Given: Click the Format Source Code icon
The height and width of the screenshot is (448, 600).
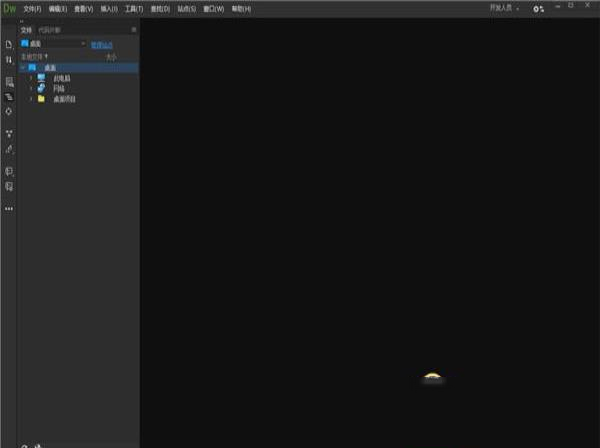Looking at the screenshot, I should click(9, 150).
